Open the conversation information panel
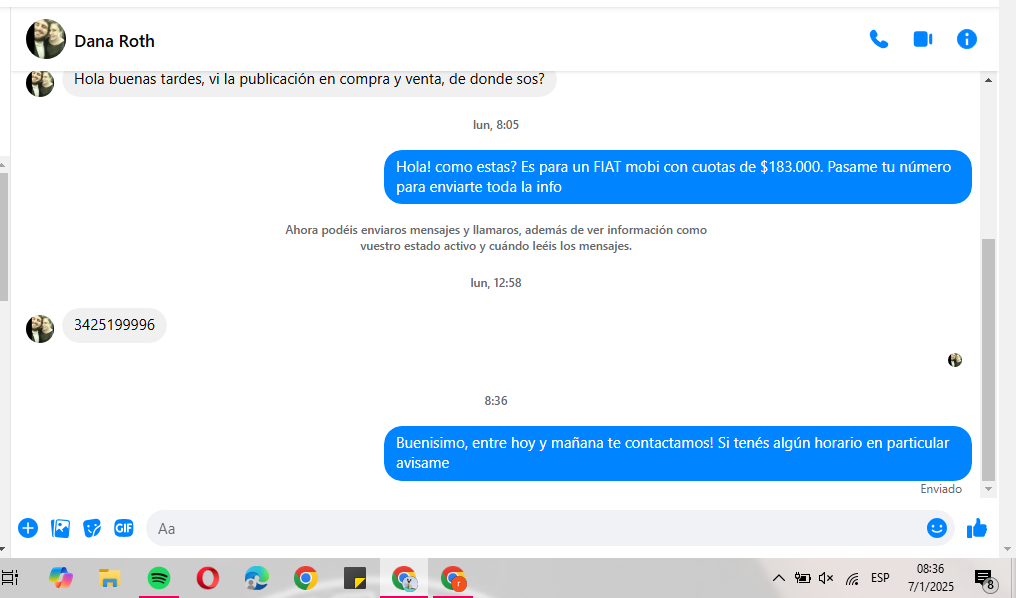Image resolution: width=1016 pixels, height=598 pixels. 966,39
